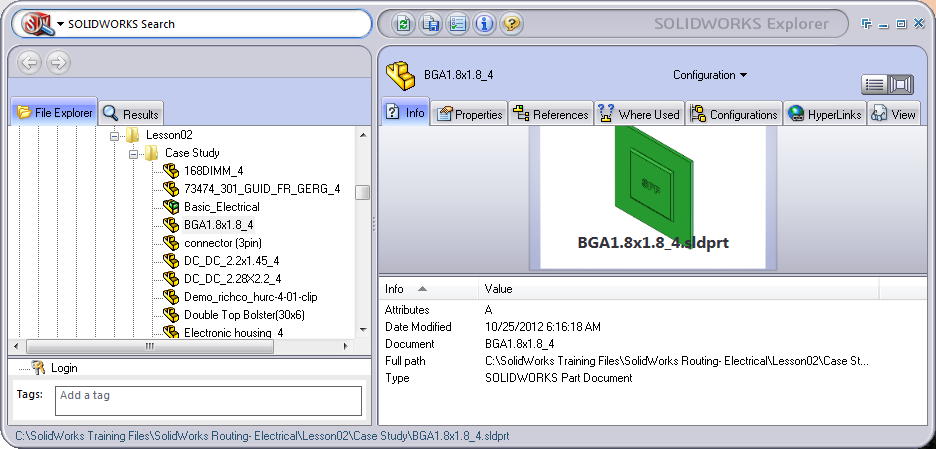Click the SOLIDWORKS Part Document type value
This screenshot has height=449, width=936.
coord(559,378)
